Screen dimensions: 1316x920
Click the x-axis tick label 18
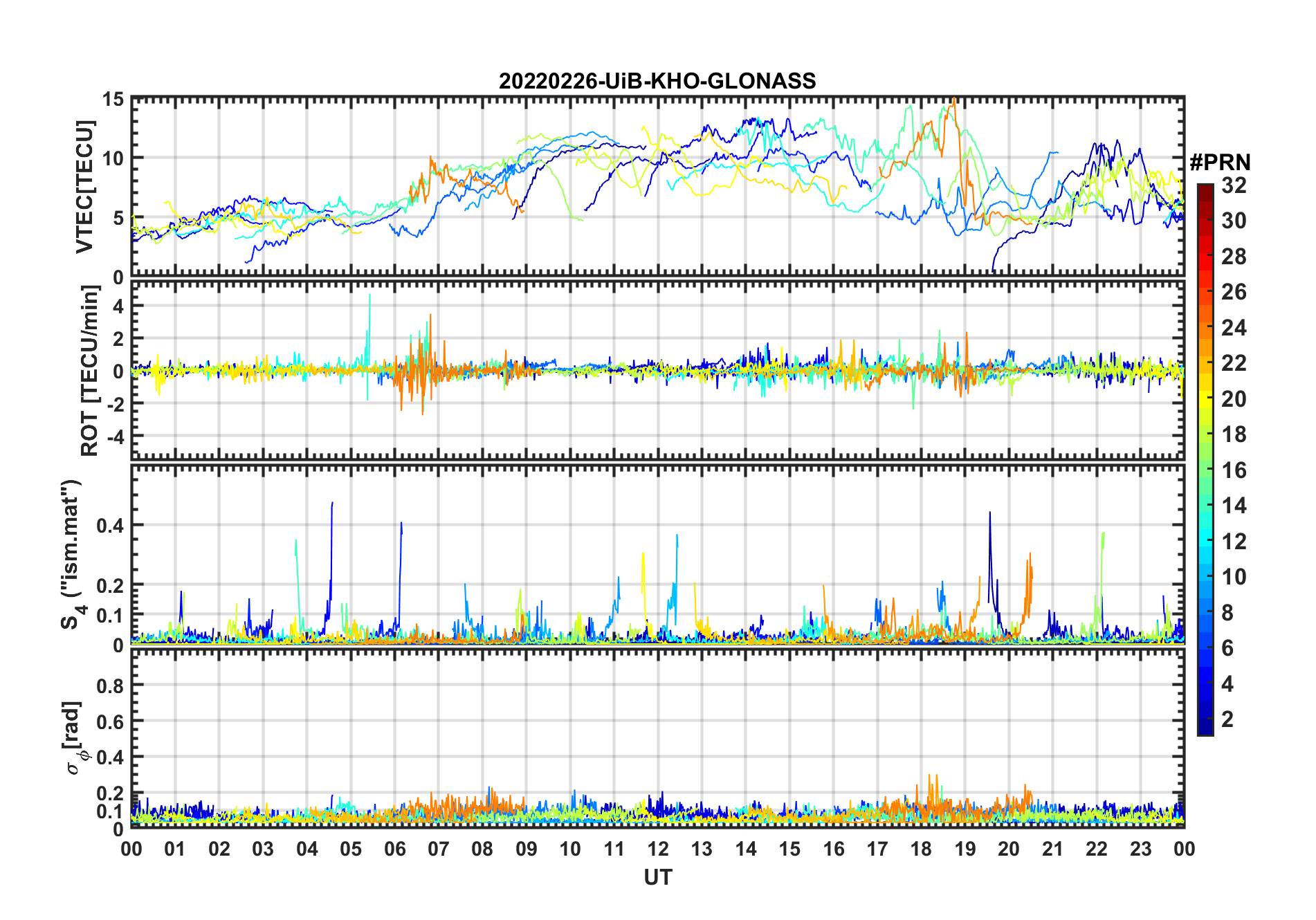(x=921, y=849)
